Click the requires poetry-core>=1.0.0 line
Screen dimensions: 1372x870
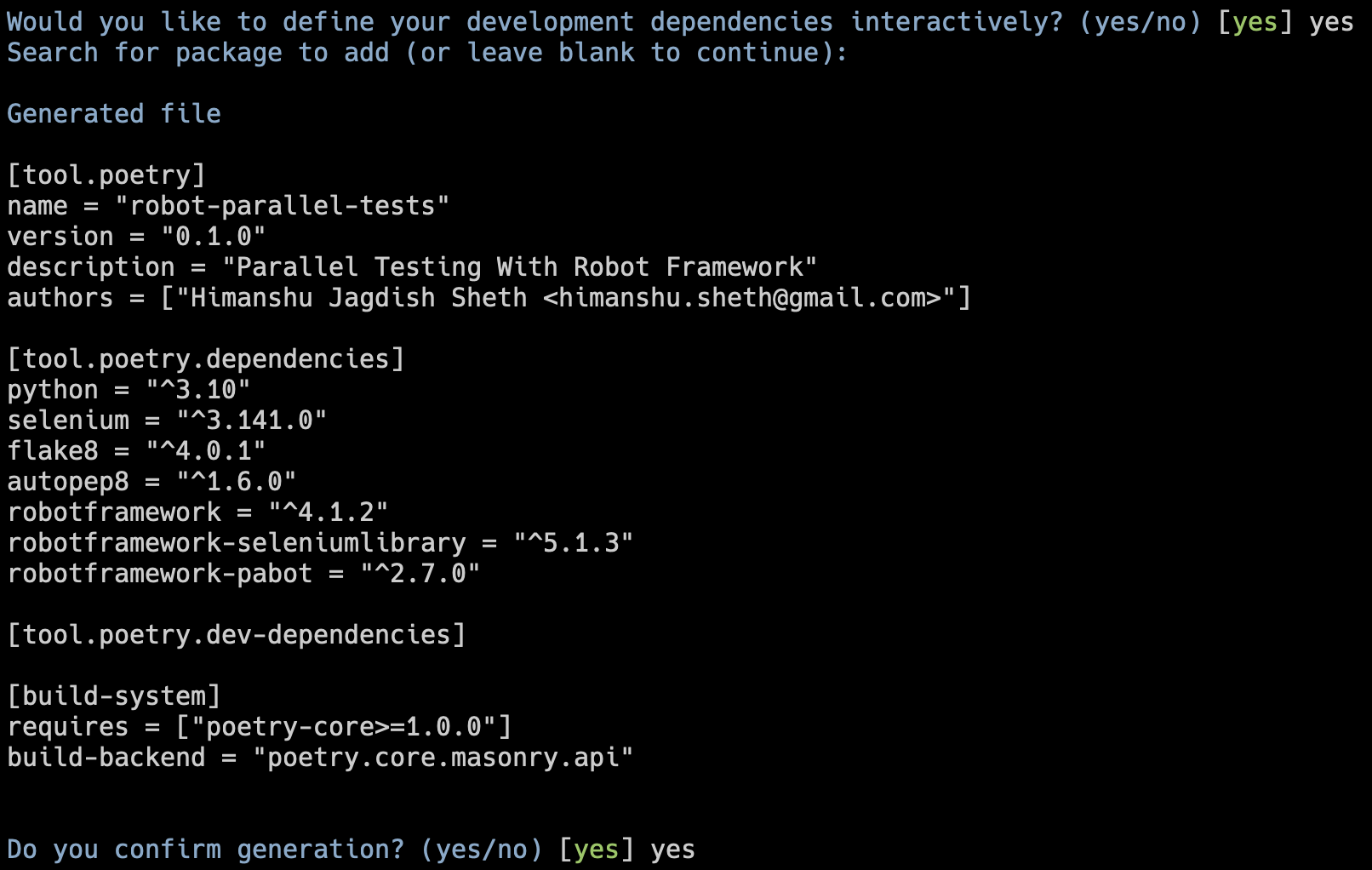pos(260,727)
